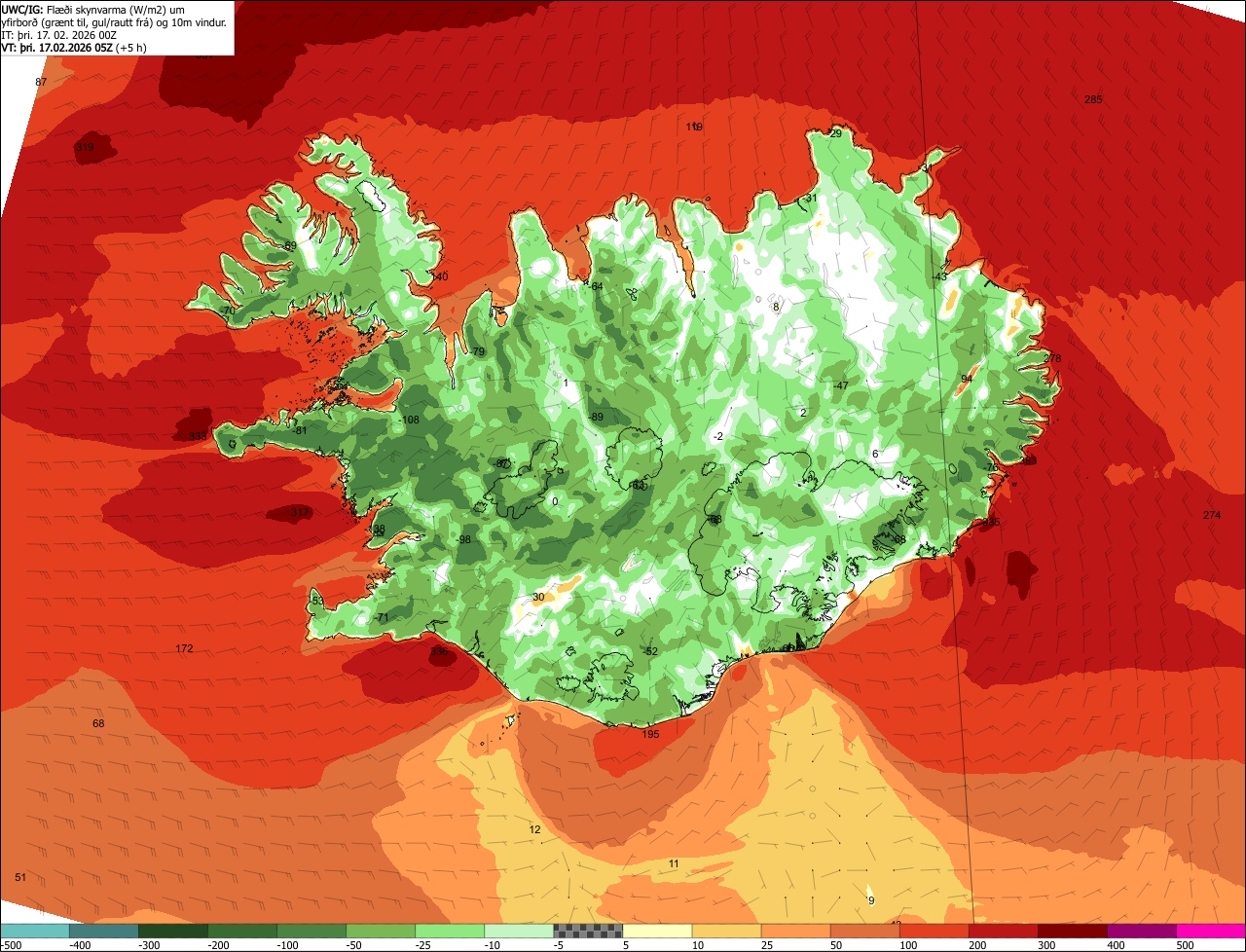Select the yellow 10 to 25 legend swatch
Viewport: 1246px width, 952px height.
pos(725,931)
